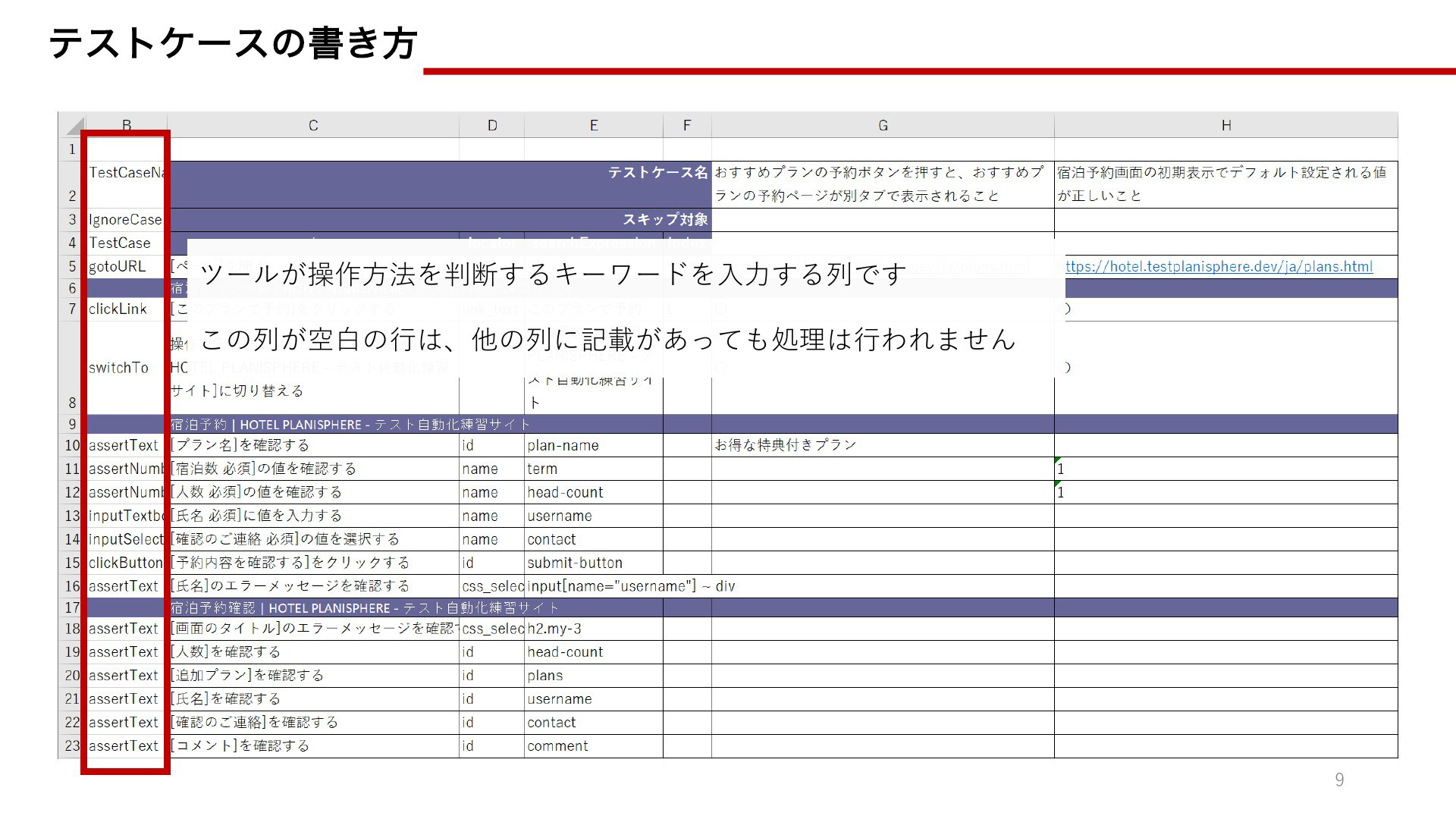
Task: Select column D header
Action: point(492,126)
